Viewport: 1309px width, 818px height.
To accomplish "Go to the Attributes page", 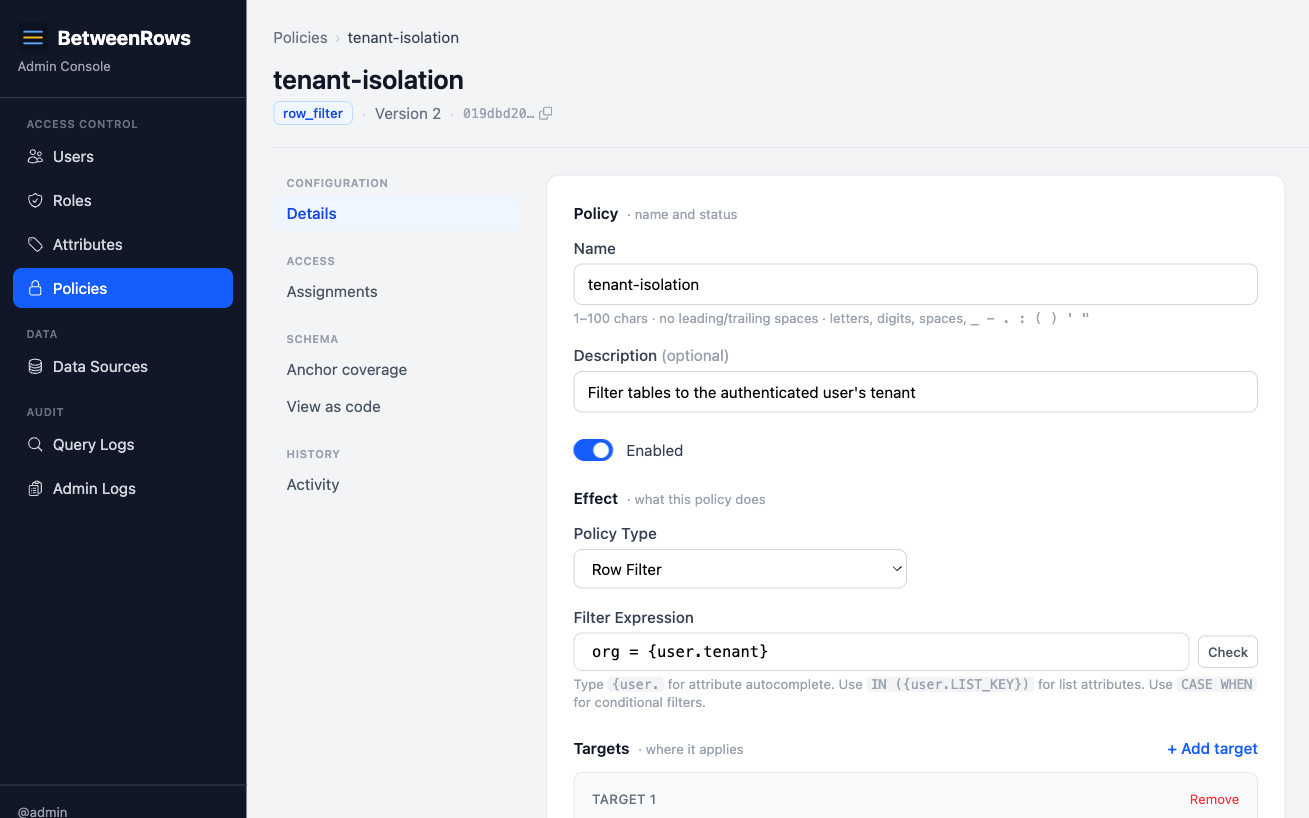I will coord(123,245).
